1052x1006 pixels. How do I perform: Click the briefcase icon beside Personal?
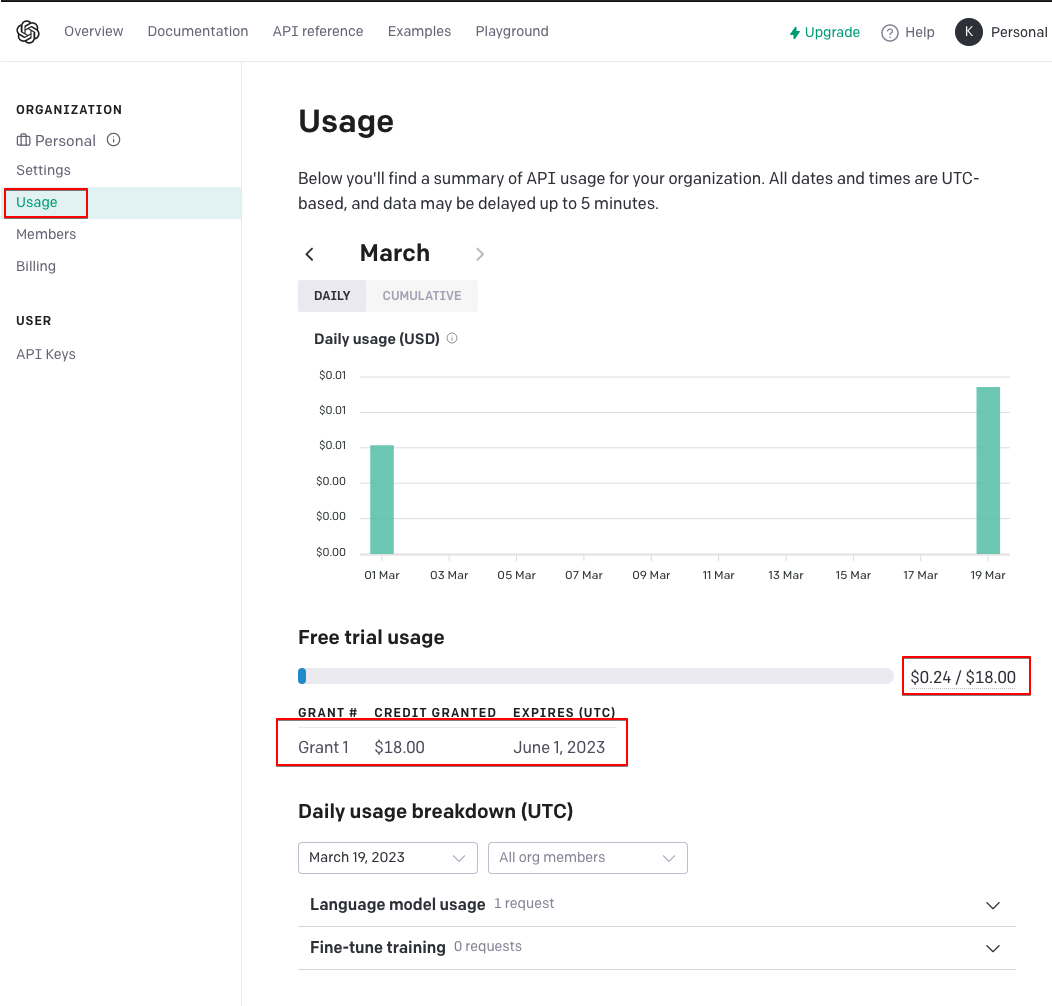click(23, 140)
